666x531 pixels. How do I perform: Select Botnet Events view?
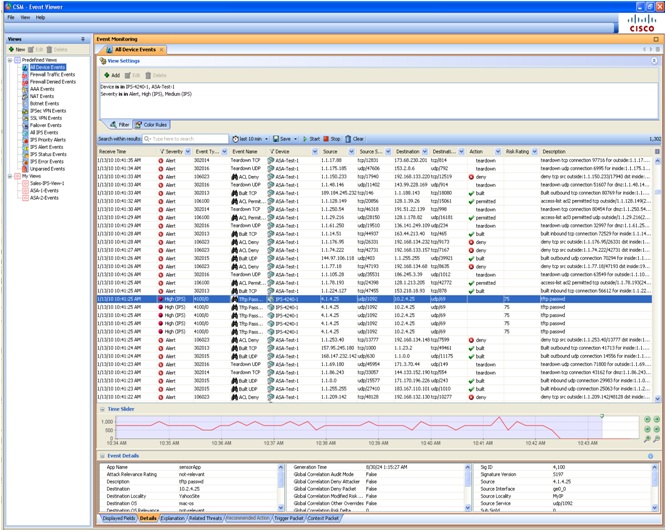pos(44,103)
